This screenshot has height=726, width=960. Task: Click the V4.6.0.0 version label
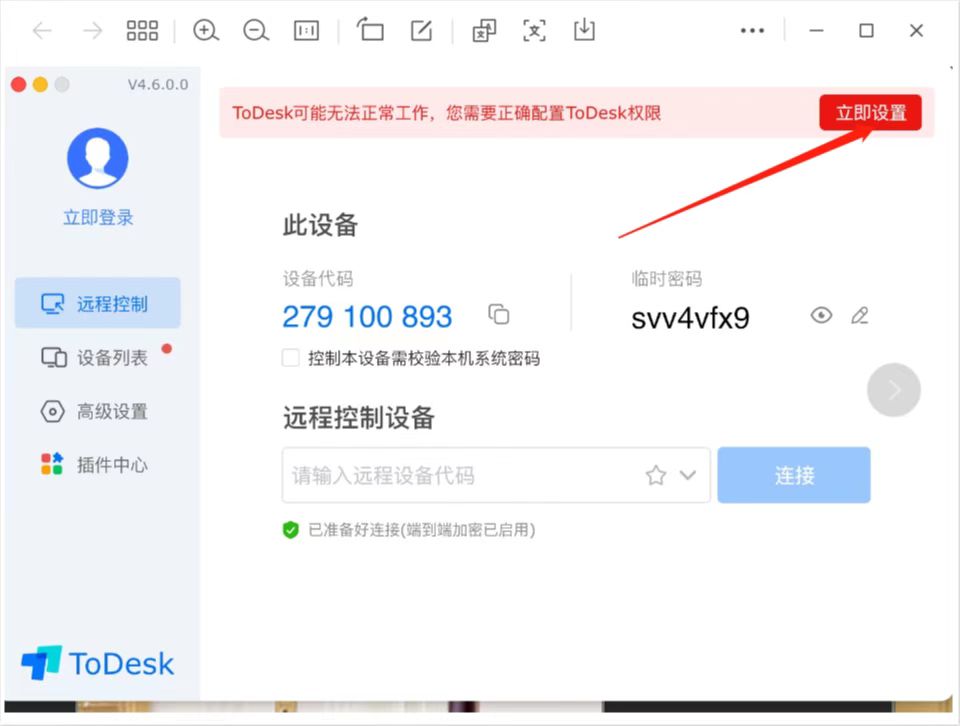[x=158, y=84]
